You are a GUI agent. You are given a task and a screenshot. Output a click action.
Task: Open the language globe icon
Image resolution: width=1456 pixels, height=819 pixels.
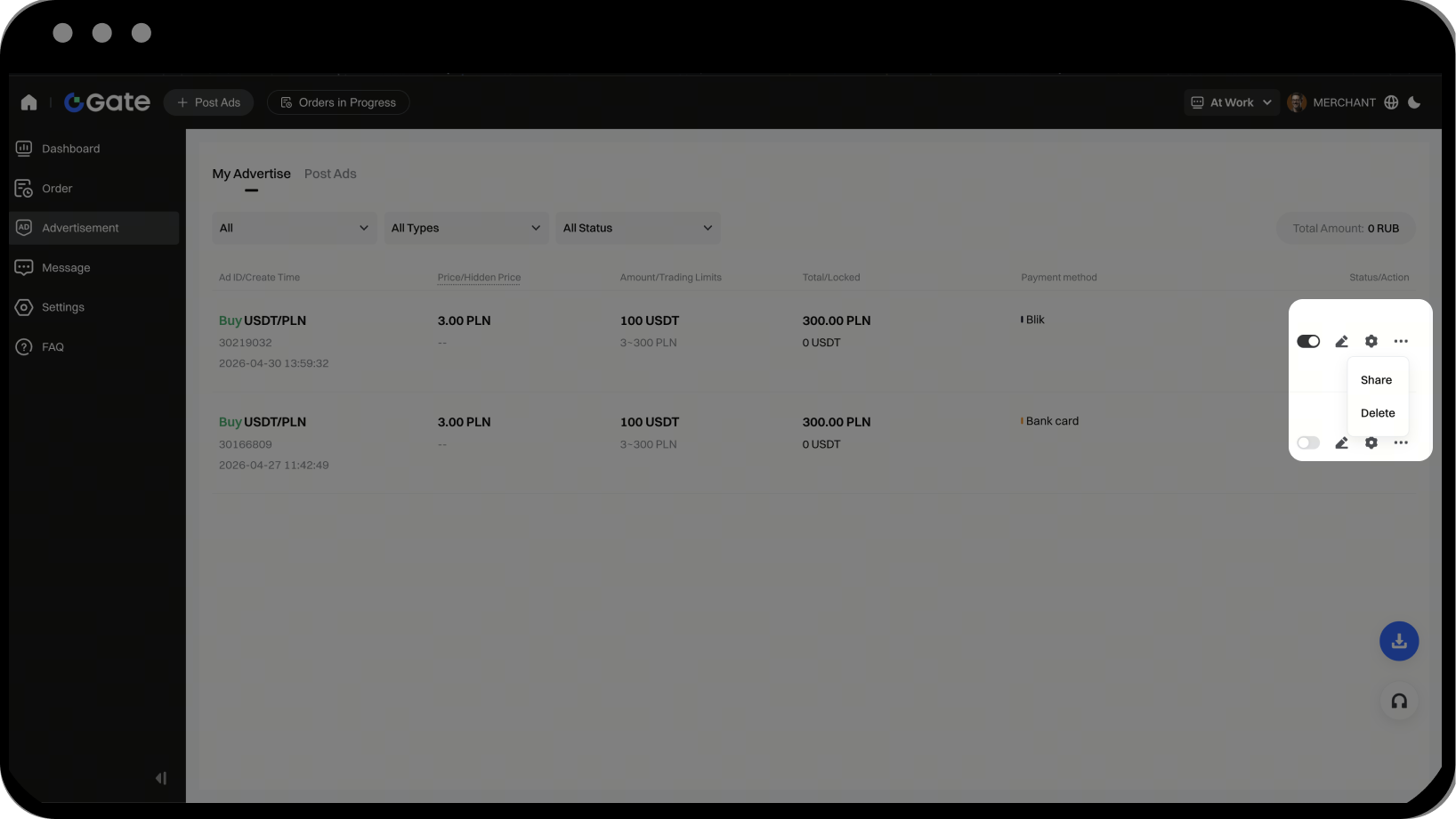click(x=1391, y=102)
